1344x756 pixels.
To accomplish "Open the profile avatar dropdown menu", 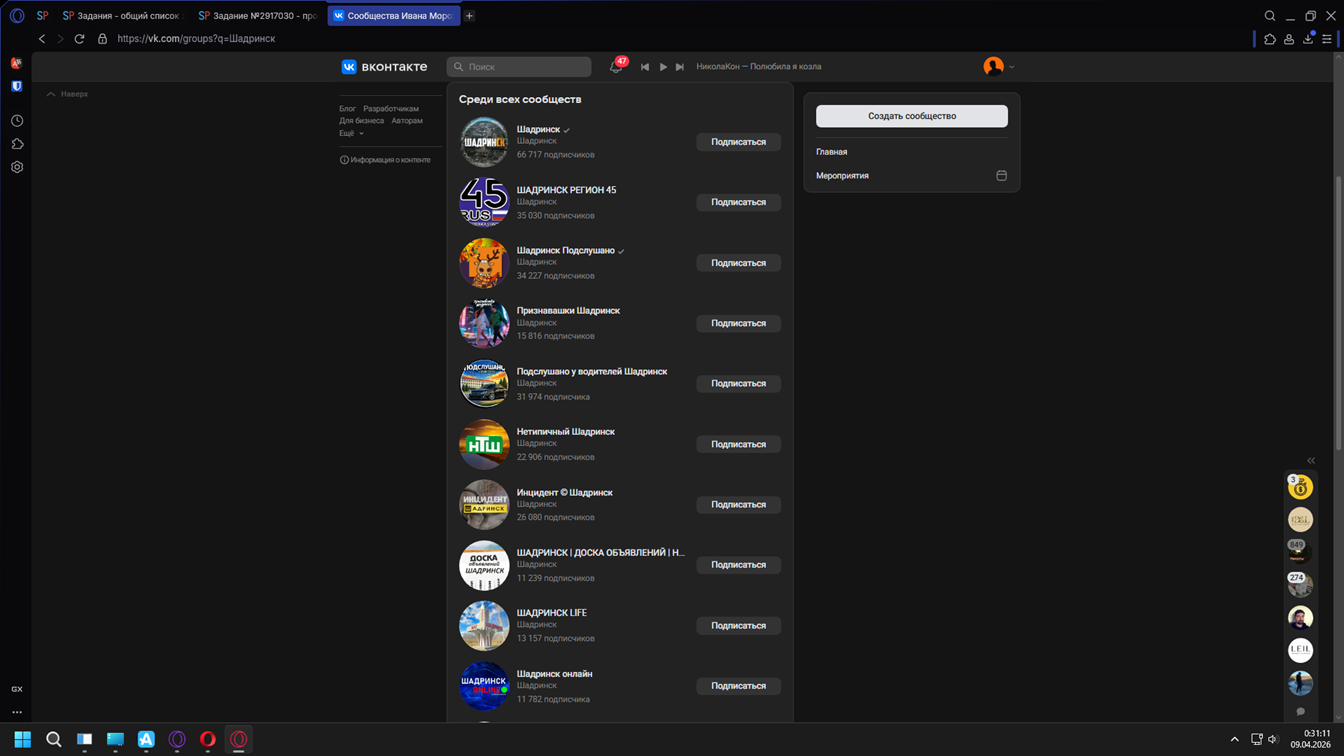I will (999, 67).
